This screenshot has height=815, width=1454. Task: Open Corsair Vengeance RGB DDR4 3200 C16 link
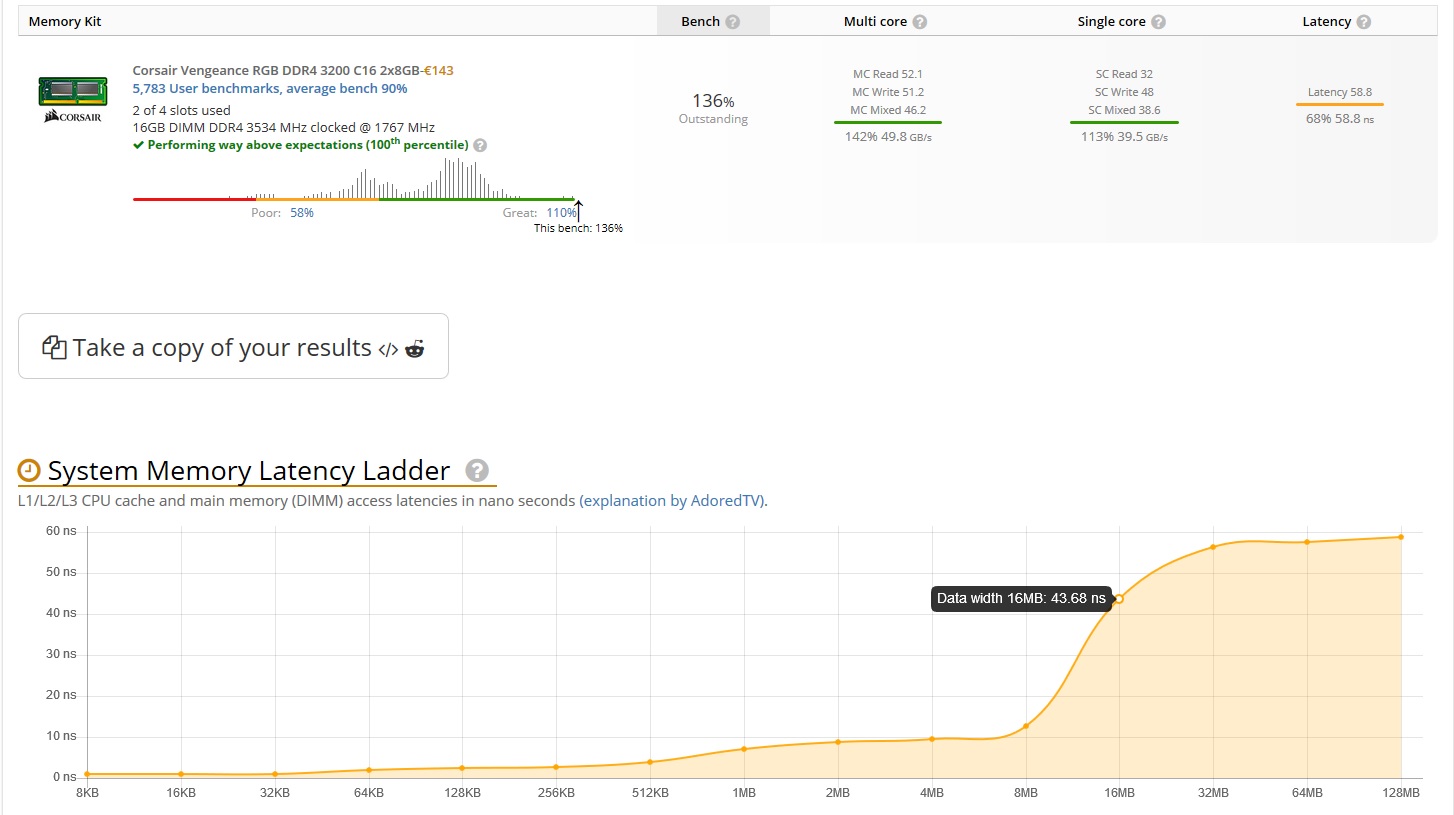pyautogui.click(x=276, y=71)
